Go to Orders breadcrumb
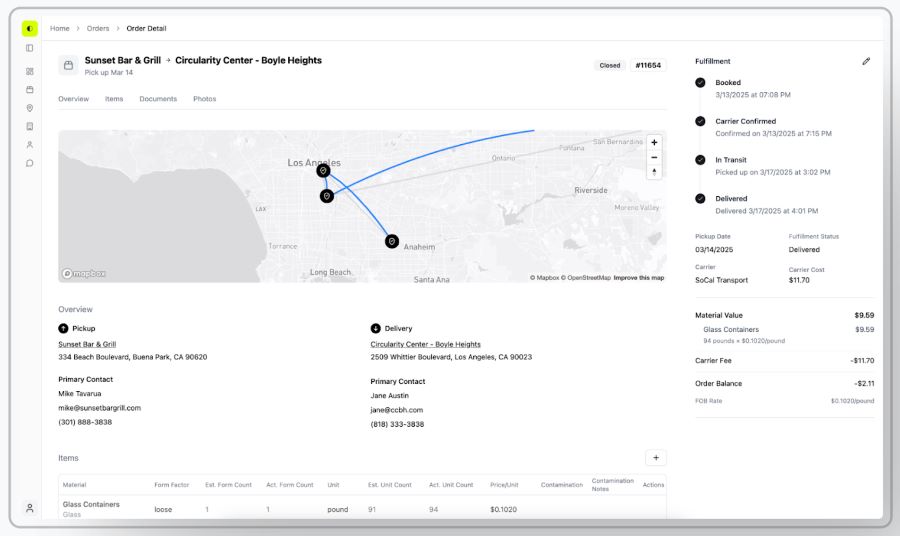 pos(98,28)
